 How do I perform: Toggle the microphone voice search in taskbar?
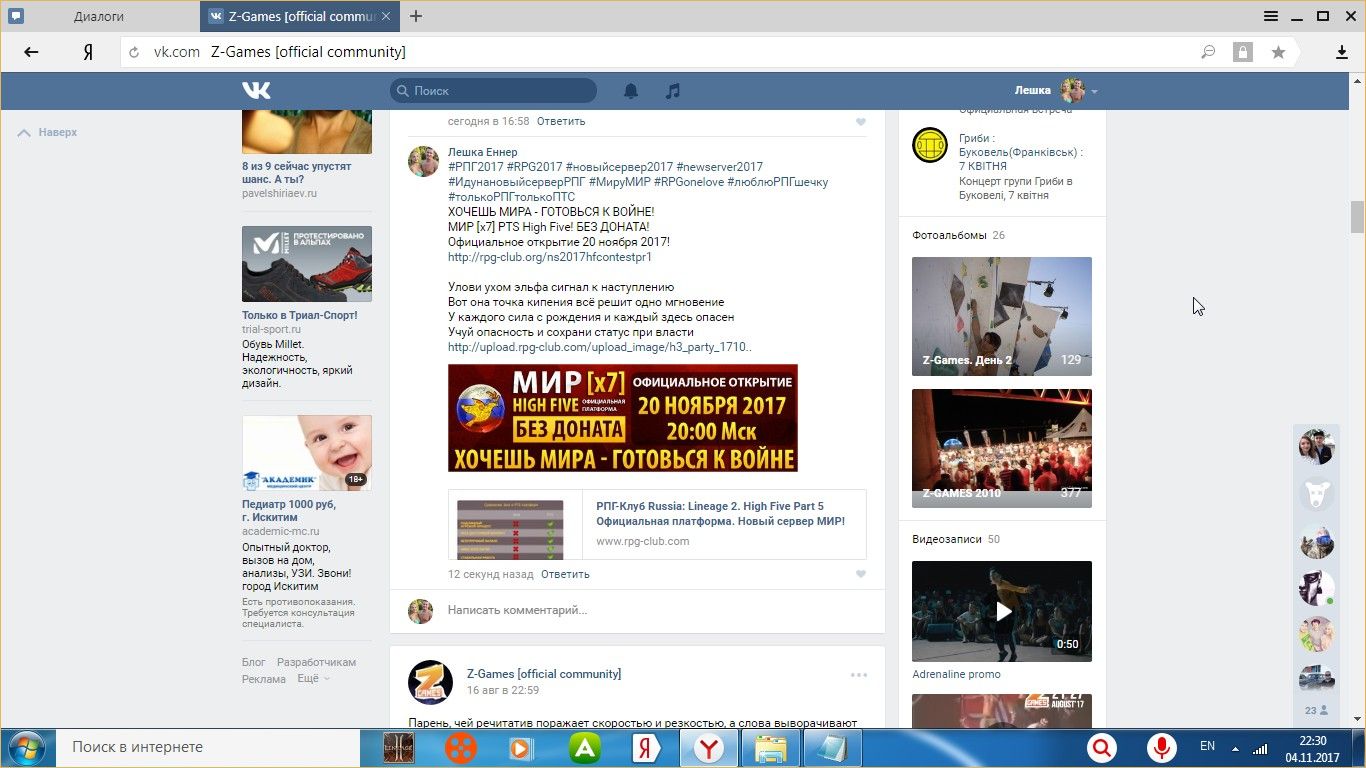point(1161,747)
